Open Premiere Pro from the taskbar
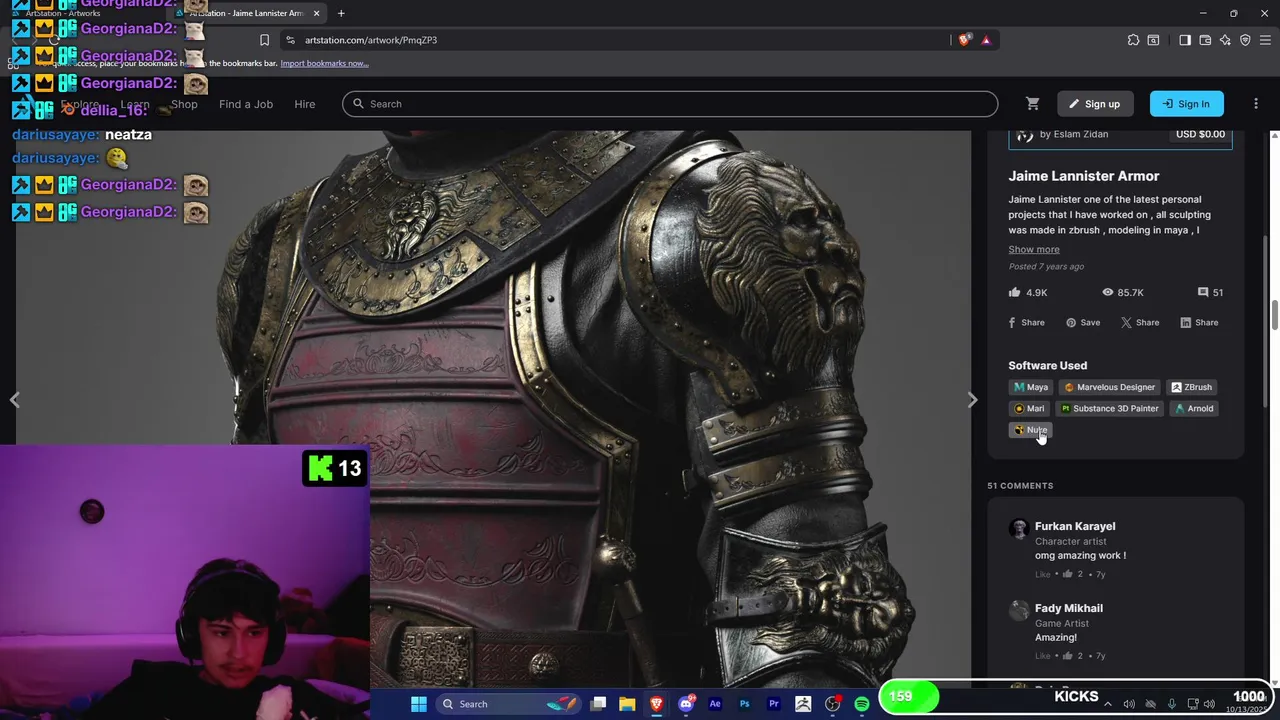Viewport: 1280px width, 720px height. [773, 704]
